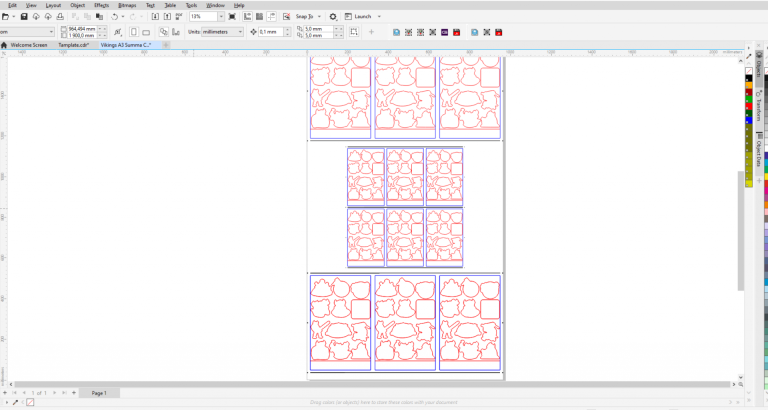Image resolution: width=768 pixels, height=410 pixels.
Task: Select the Page 1 tab at bottom
Action: 99,393
